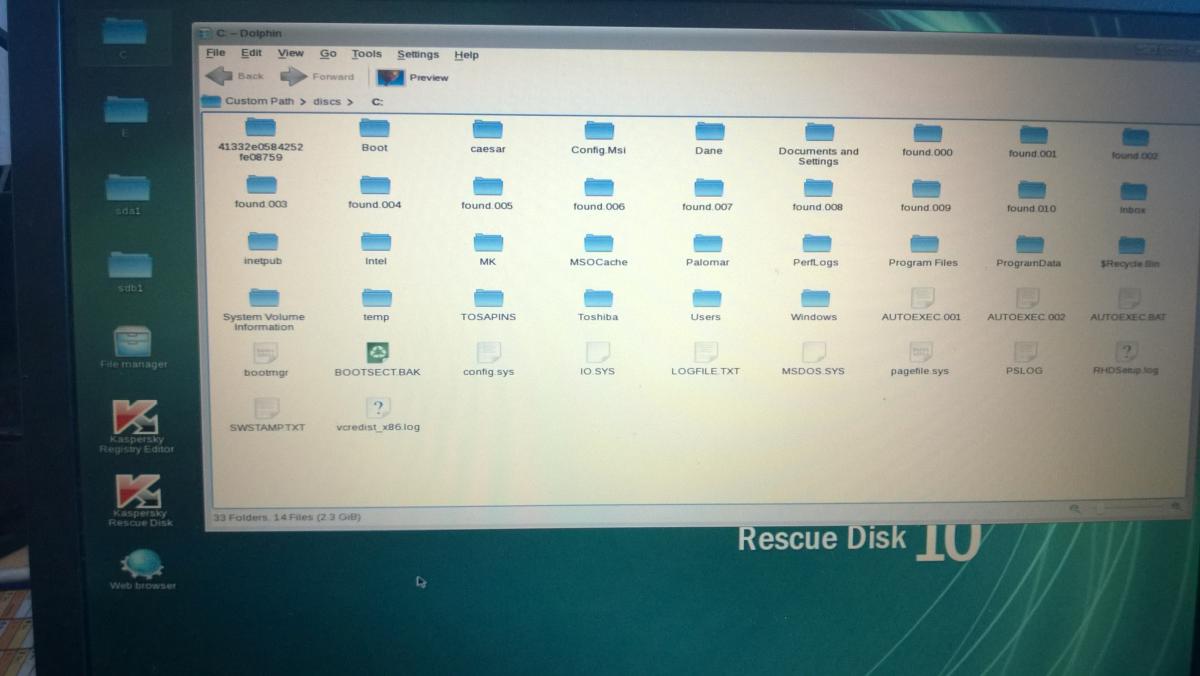The width and height of the screenshot is (1200, 676).
Task: Open the C desktop folder icon
Action: tap(124, 37)
